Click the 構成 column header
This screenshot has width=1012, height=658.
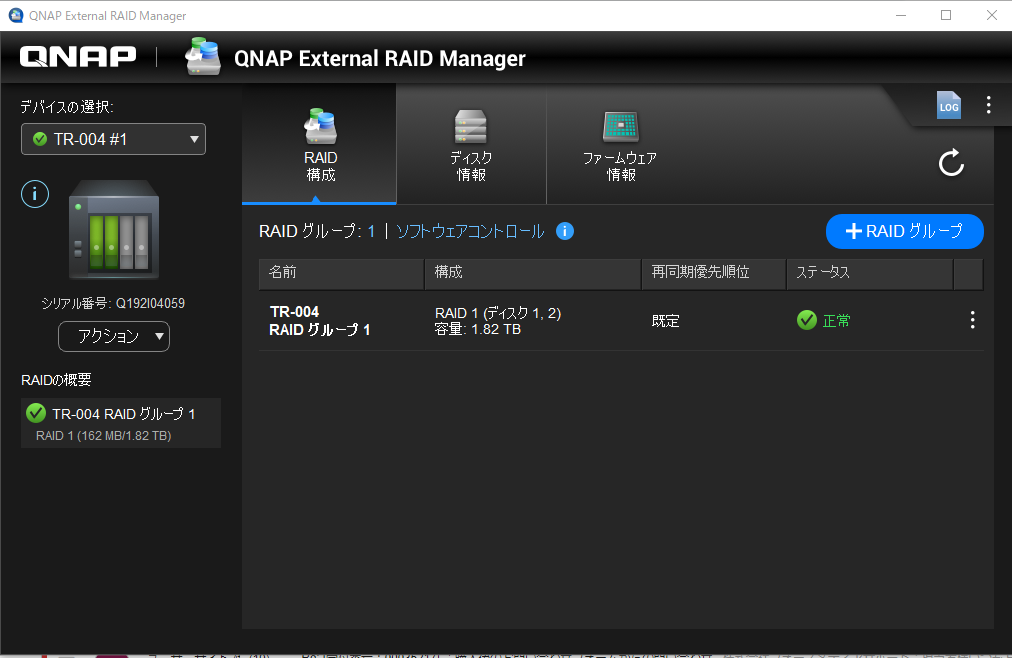533,273
